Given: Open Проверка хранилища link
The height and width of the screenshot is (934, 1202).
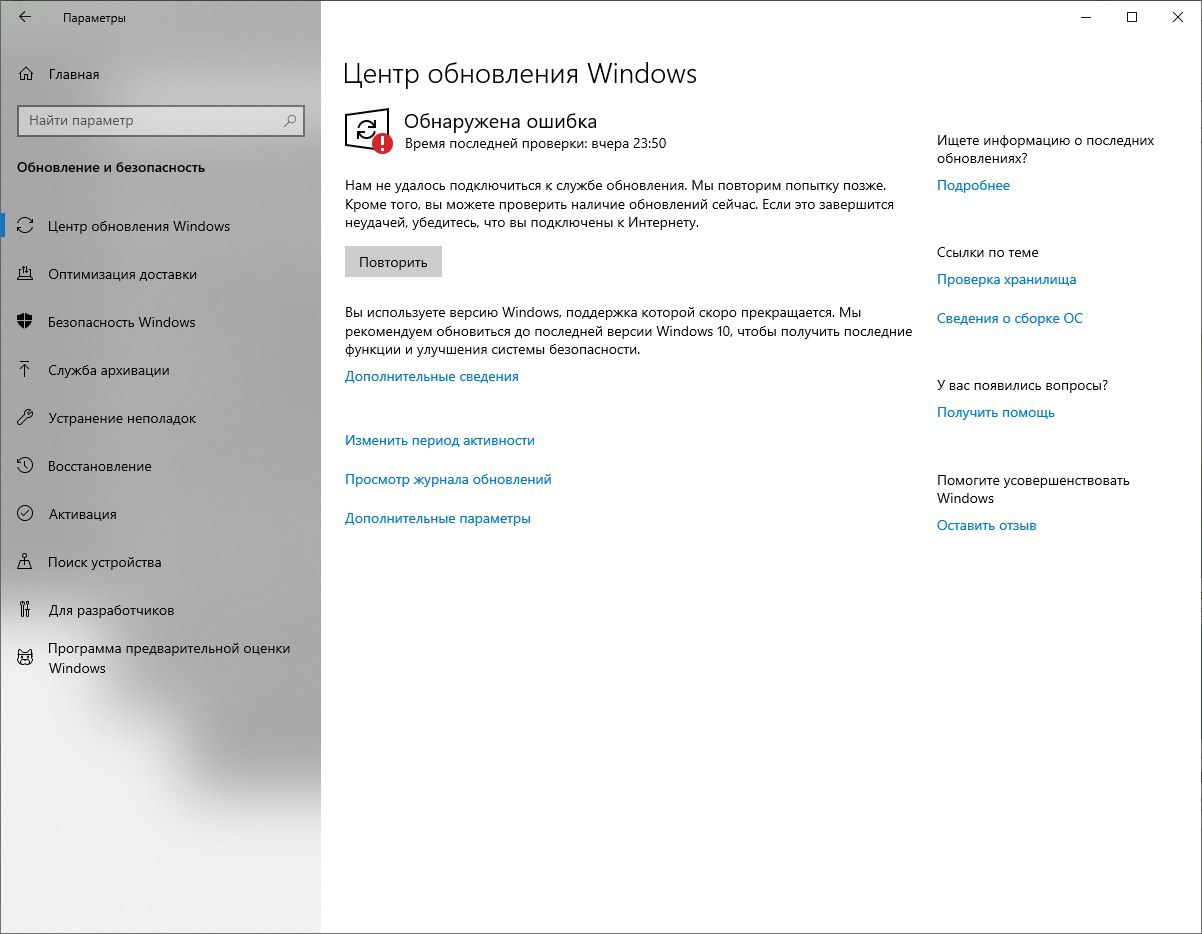Looking at the screenshot, I should pyautogui.click(x=1006, y=280).
